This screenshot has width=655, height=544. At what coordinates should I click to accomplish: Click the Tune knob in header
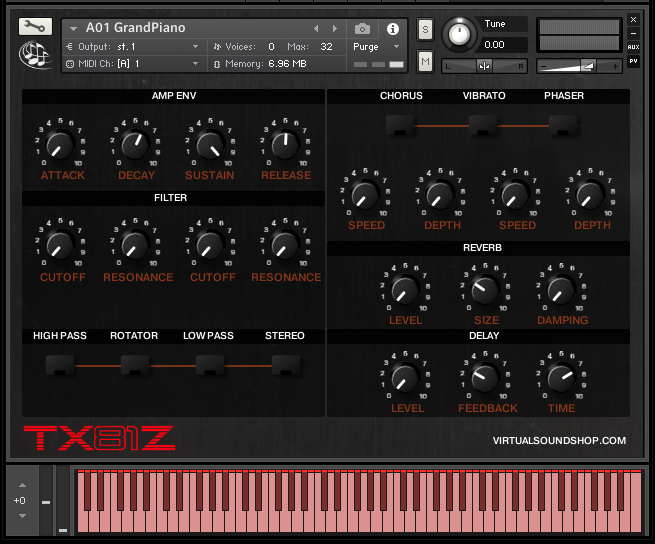[459, 34]
